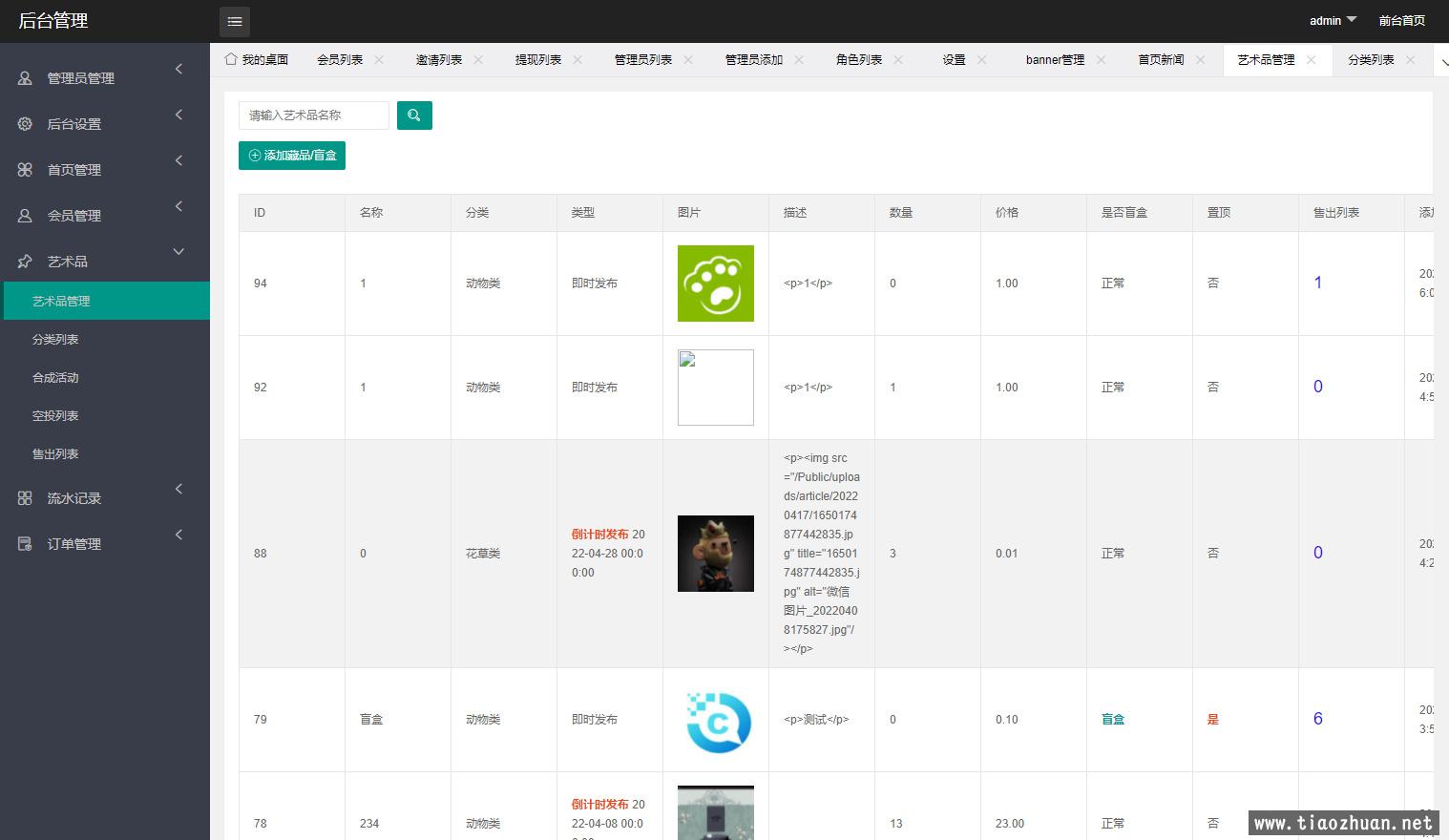Image resolution: width=1449 pixels, height=840 pixels.
Task: Switch to the banner管理 tab
Action: click(x=1055, y=60)
